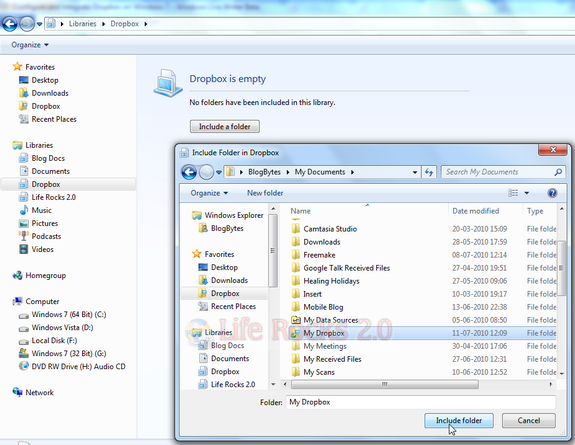Image resolution: width=575 pixels, height=445 pixels.
Task: Open Homegroup in sidebar
Action: pyautogui.click(x=45, y=276)
